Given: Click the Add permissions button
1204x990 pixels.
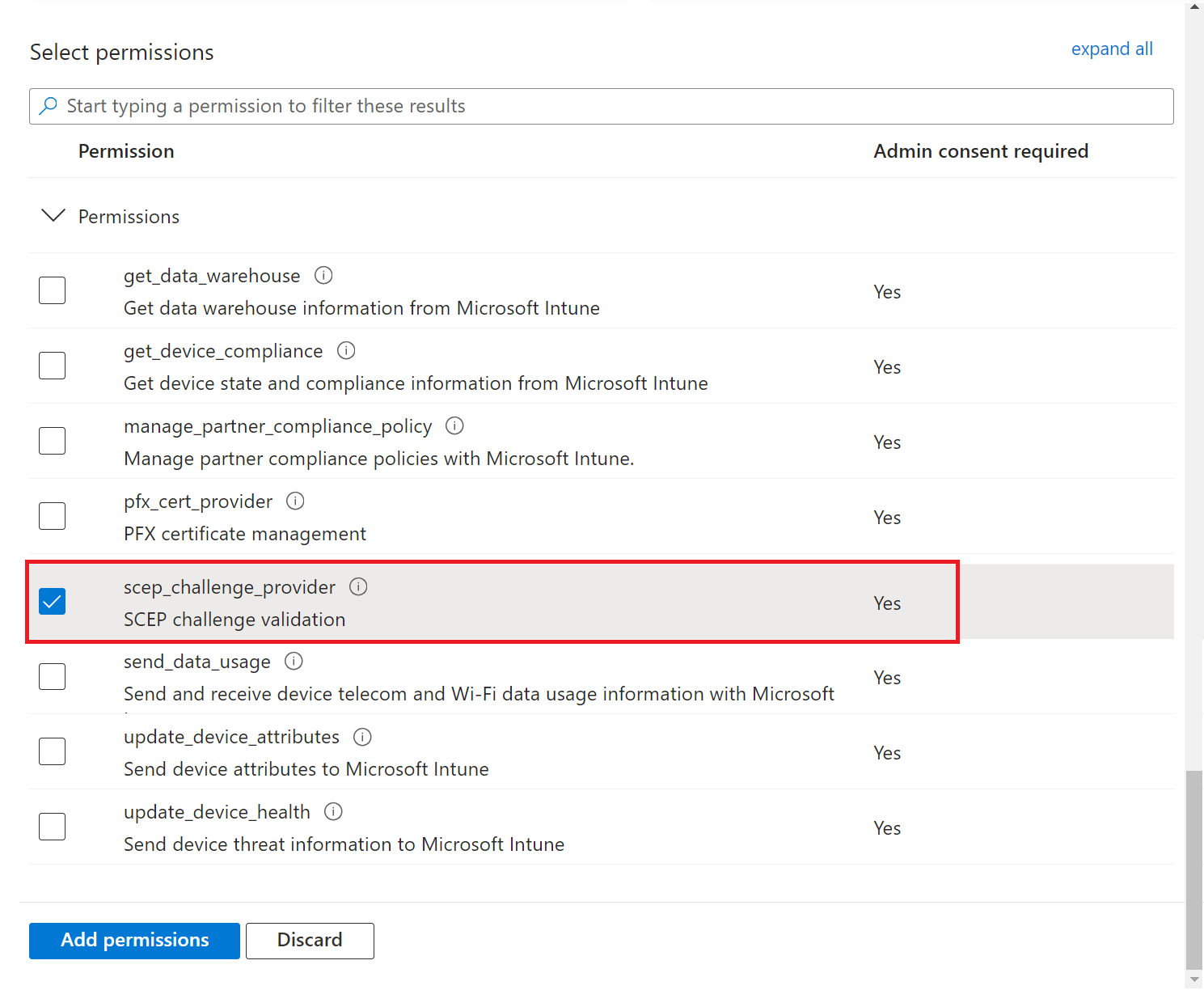Looking at the screenshot, I should 134,941.
